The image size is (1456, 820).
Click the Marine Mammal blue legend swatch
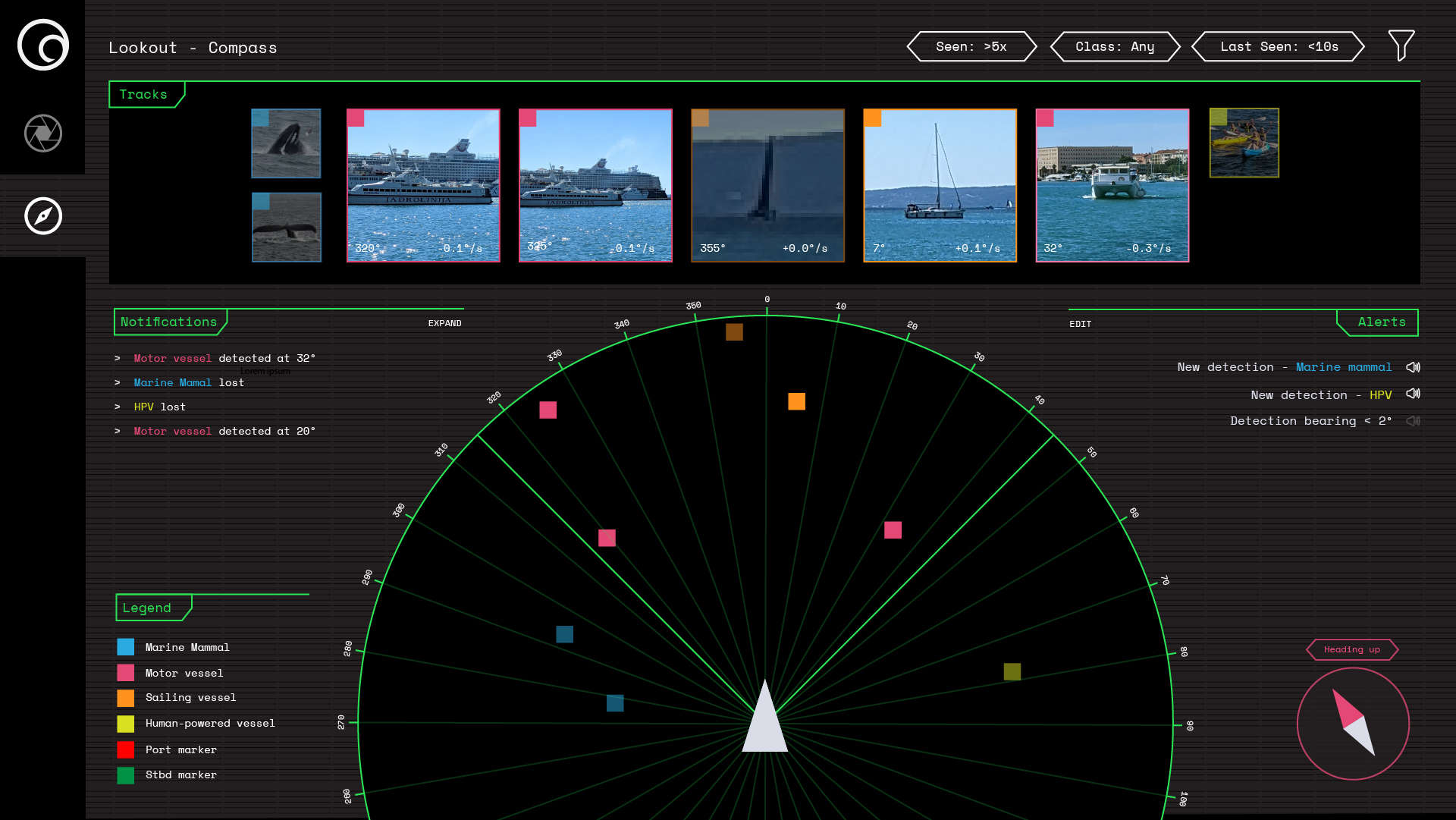126,647
